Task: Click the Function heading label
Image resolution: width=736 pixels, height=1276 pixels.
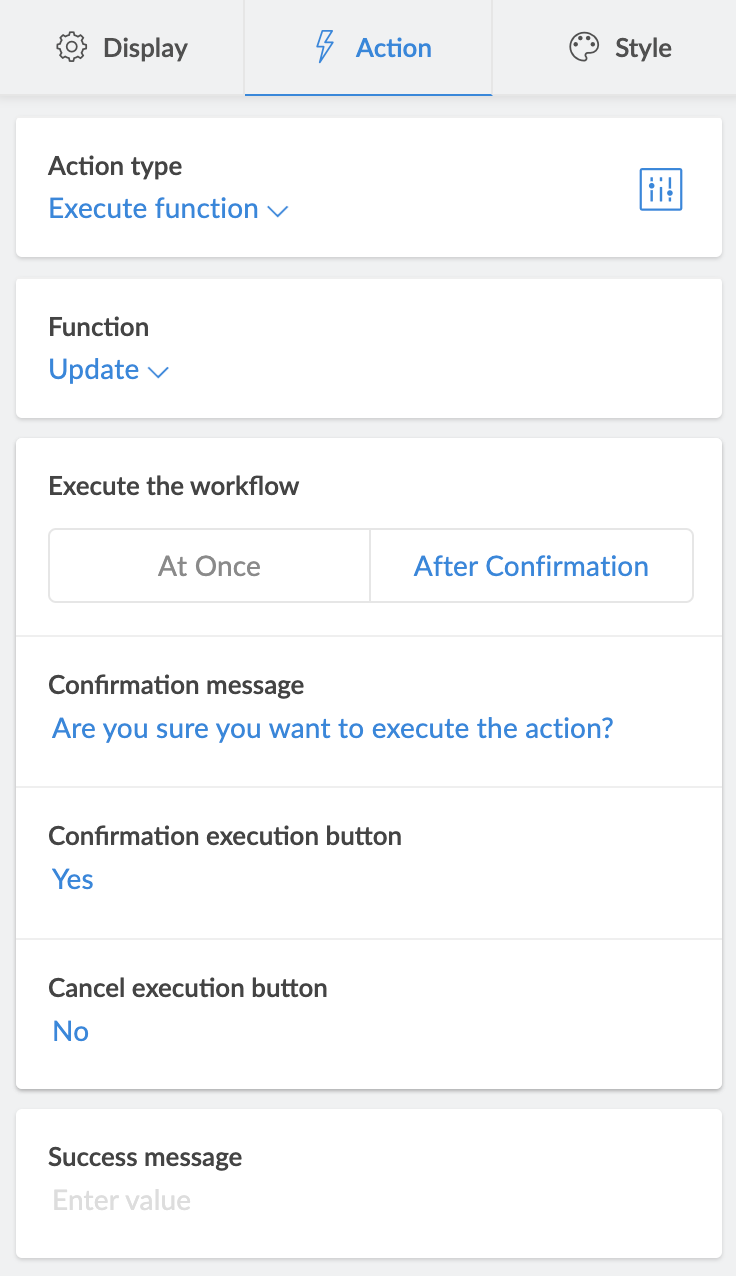Action: (x=98, y=327)
